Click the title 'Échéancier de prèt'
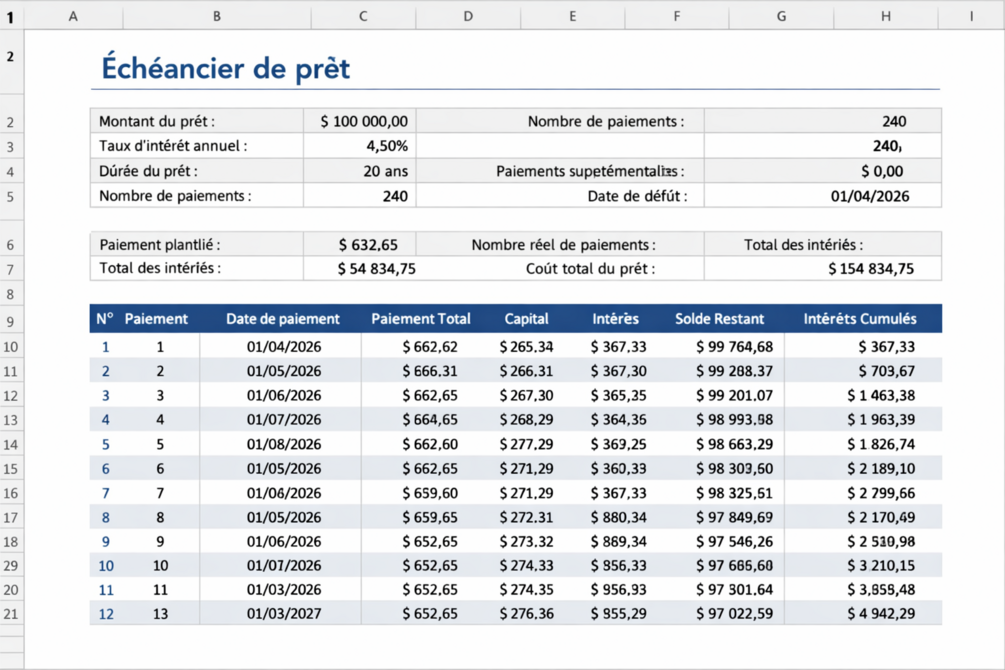 [x=226, y=68]
